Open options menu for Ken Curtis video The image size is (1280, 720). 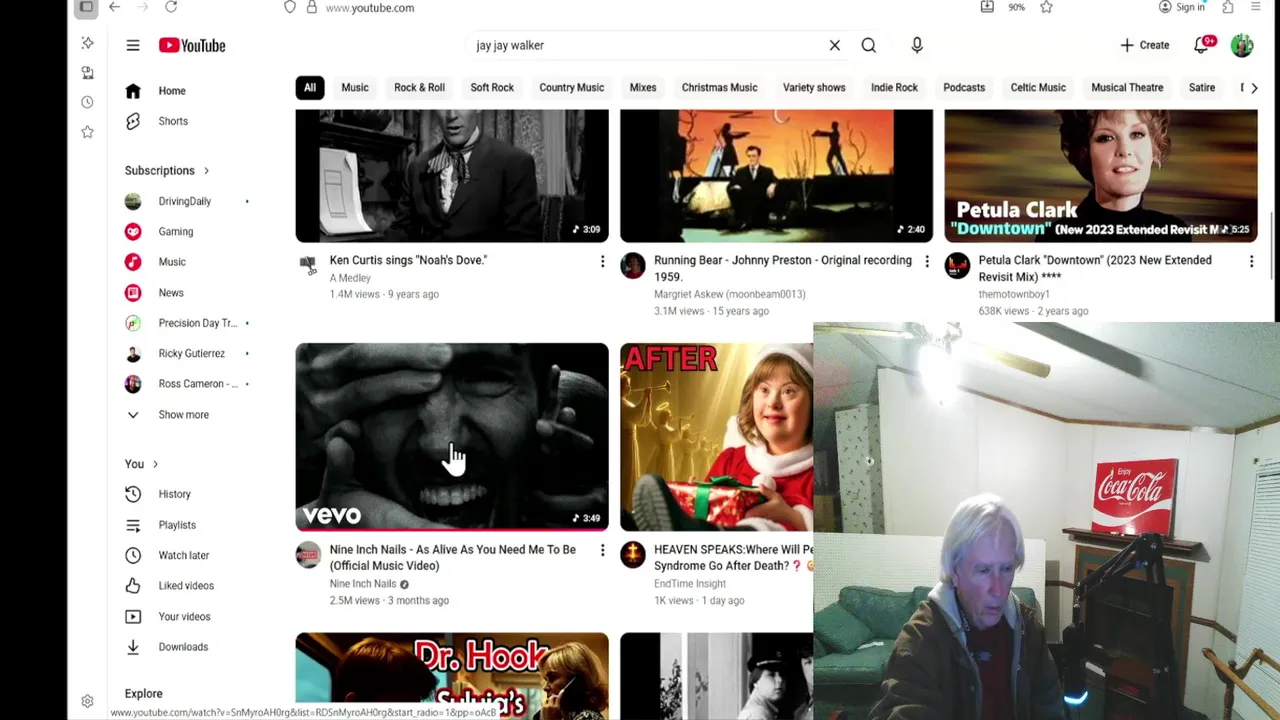click(x=602, y=261)
